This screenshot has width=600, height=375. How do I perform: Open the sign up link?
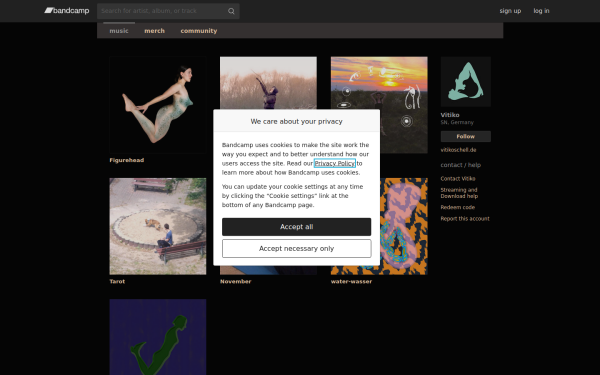coord(510,11)
